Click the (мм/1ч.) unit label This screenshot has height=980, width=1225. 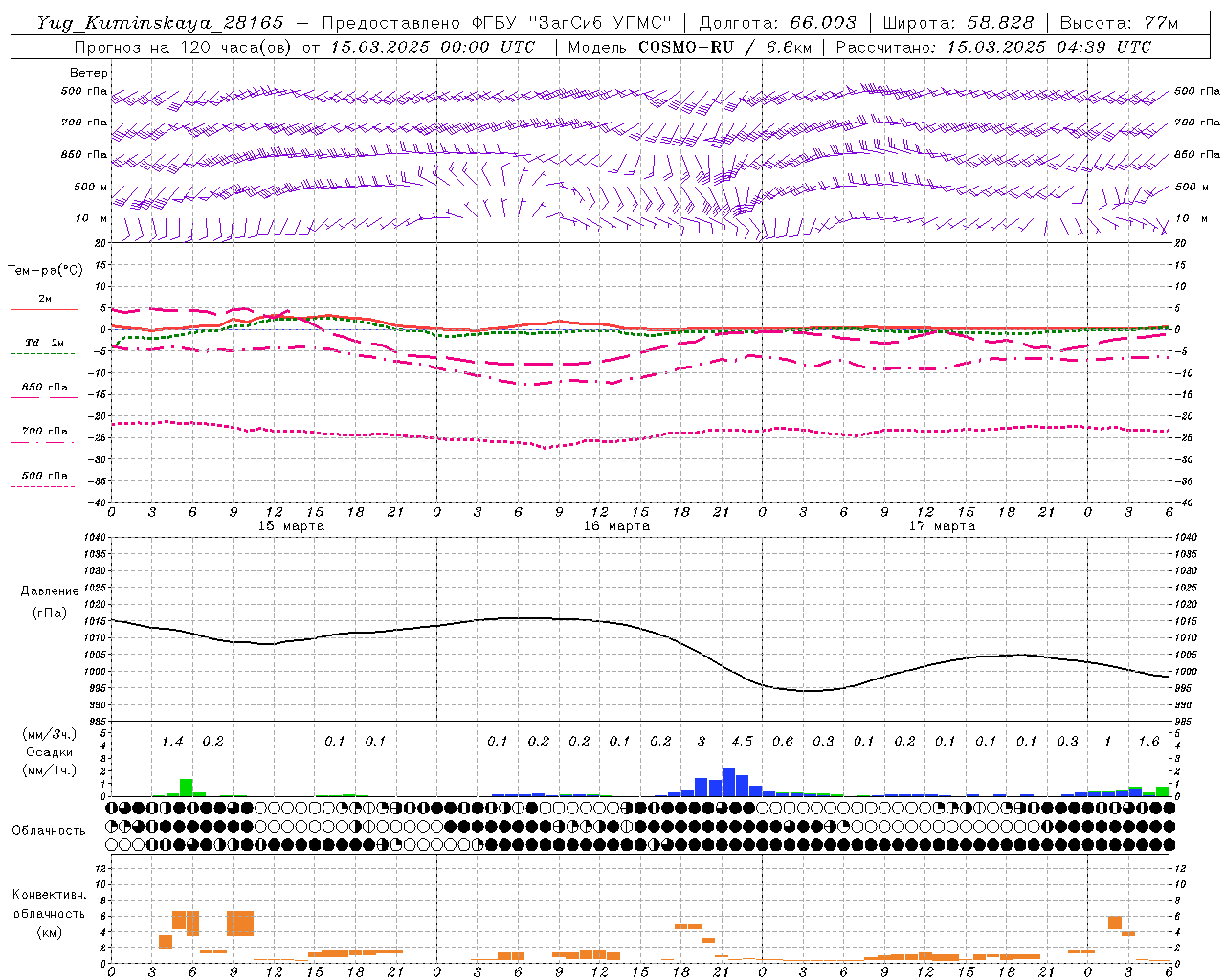(50, 771)
